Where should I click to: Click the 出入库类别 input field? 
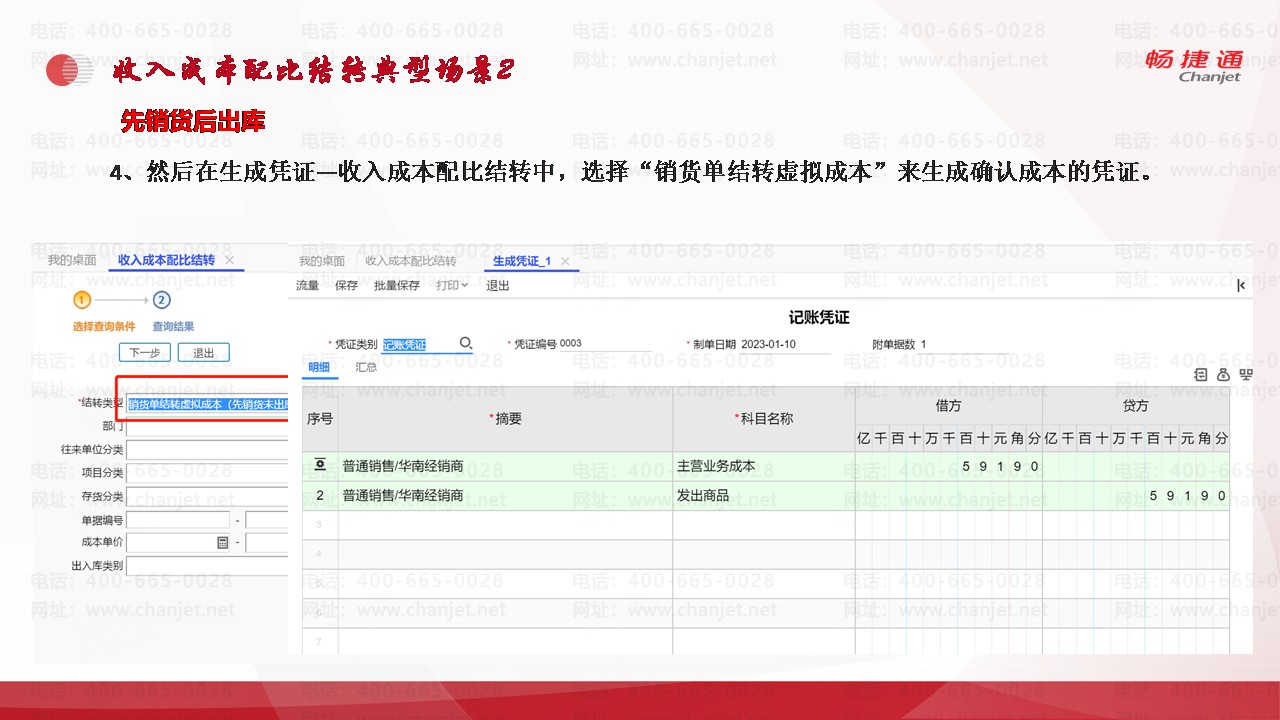[207, 566]
